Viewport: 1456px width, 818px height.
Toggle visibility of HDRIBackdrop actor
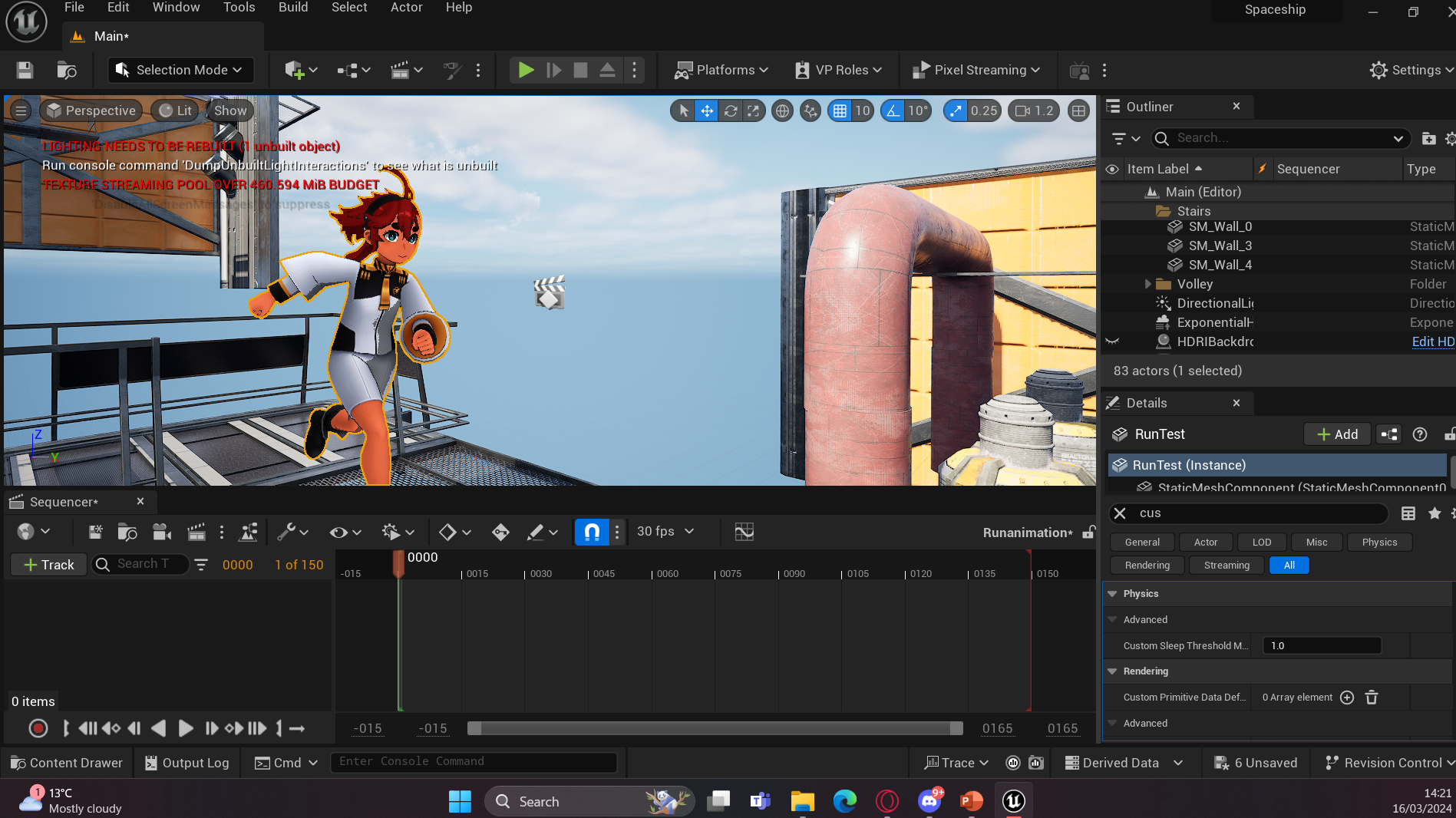1111,341
